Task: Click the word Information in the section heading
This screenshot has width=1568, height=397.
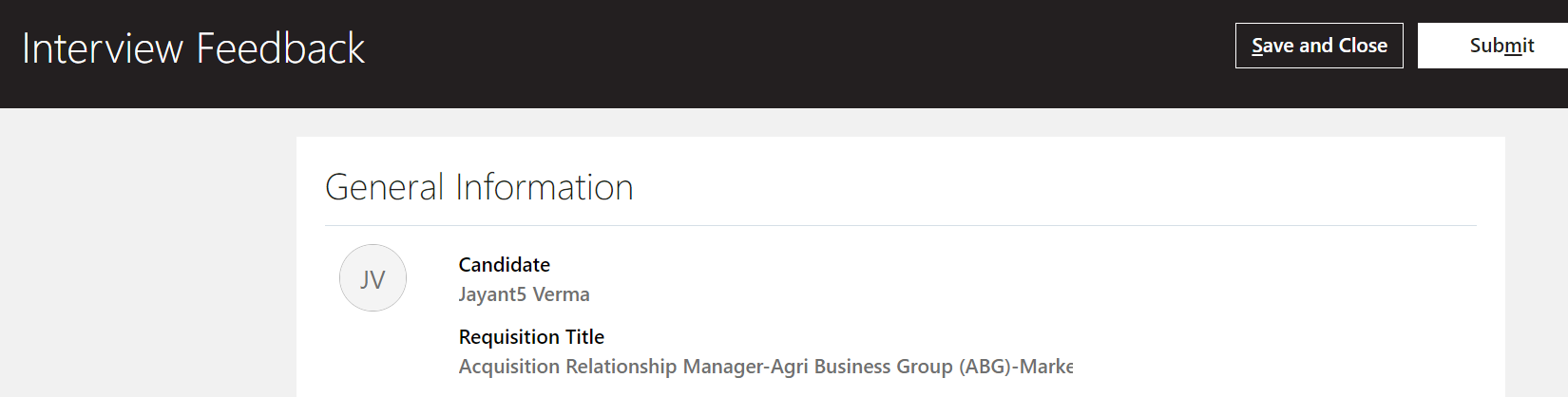Action: click(545, 187)
